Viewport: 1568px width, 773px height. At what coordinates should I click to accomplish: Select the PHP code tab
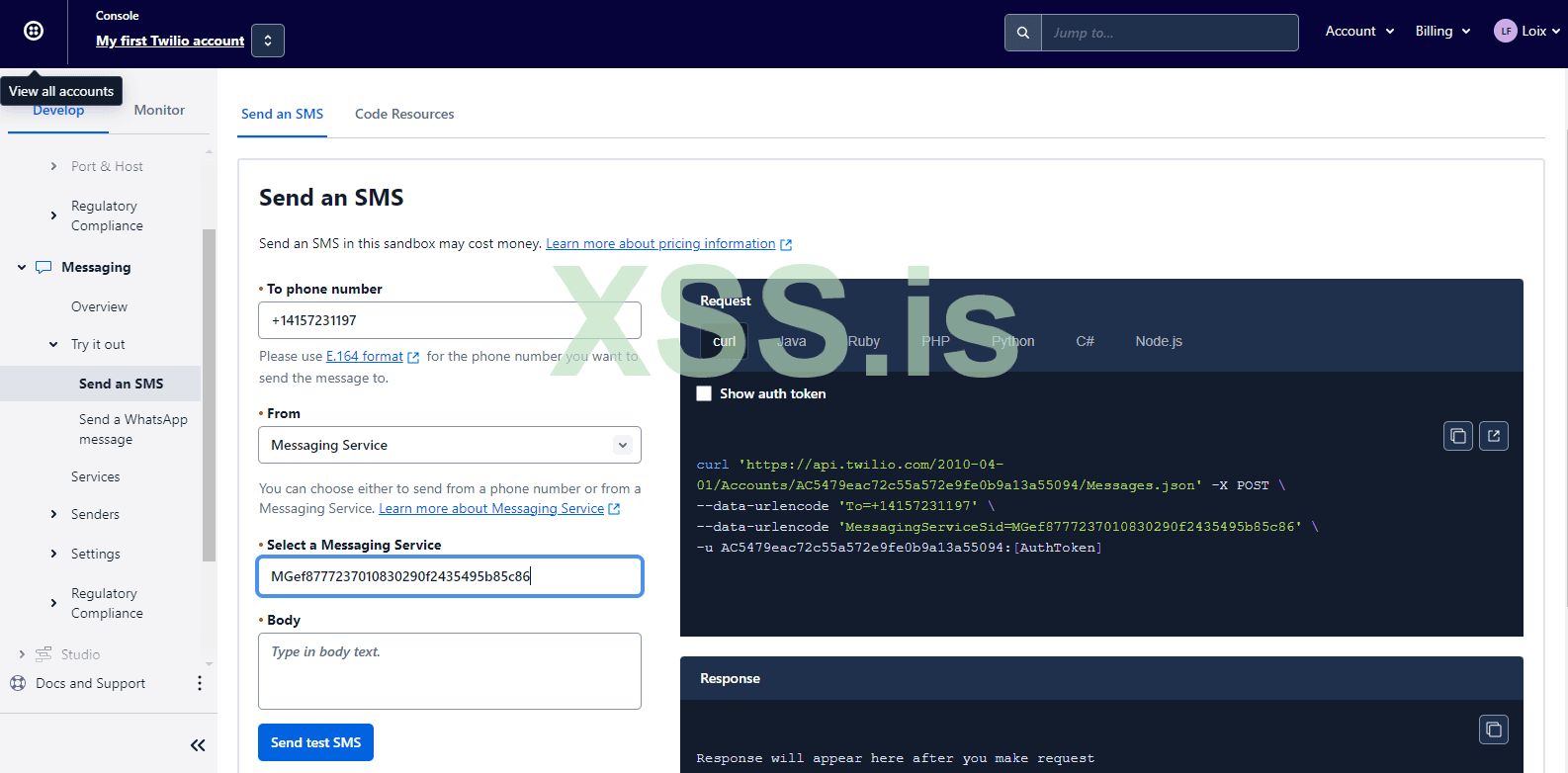(x=935, y=341)
